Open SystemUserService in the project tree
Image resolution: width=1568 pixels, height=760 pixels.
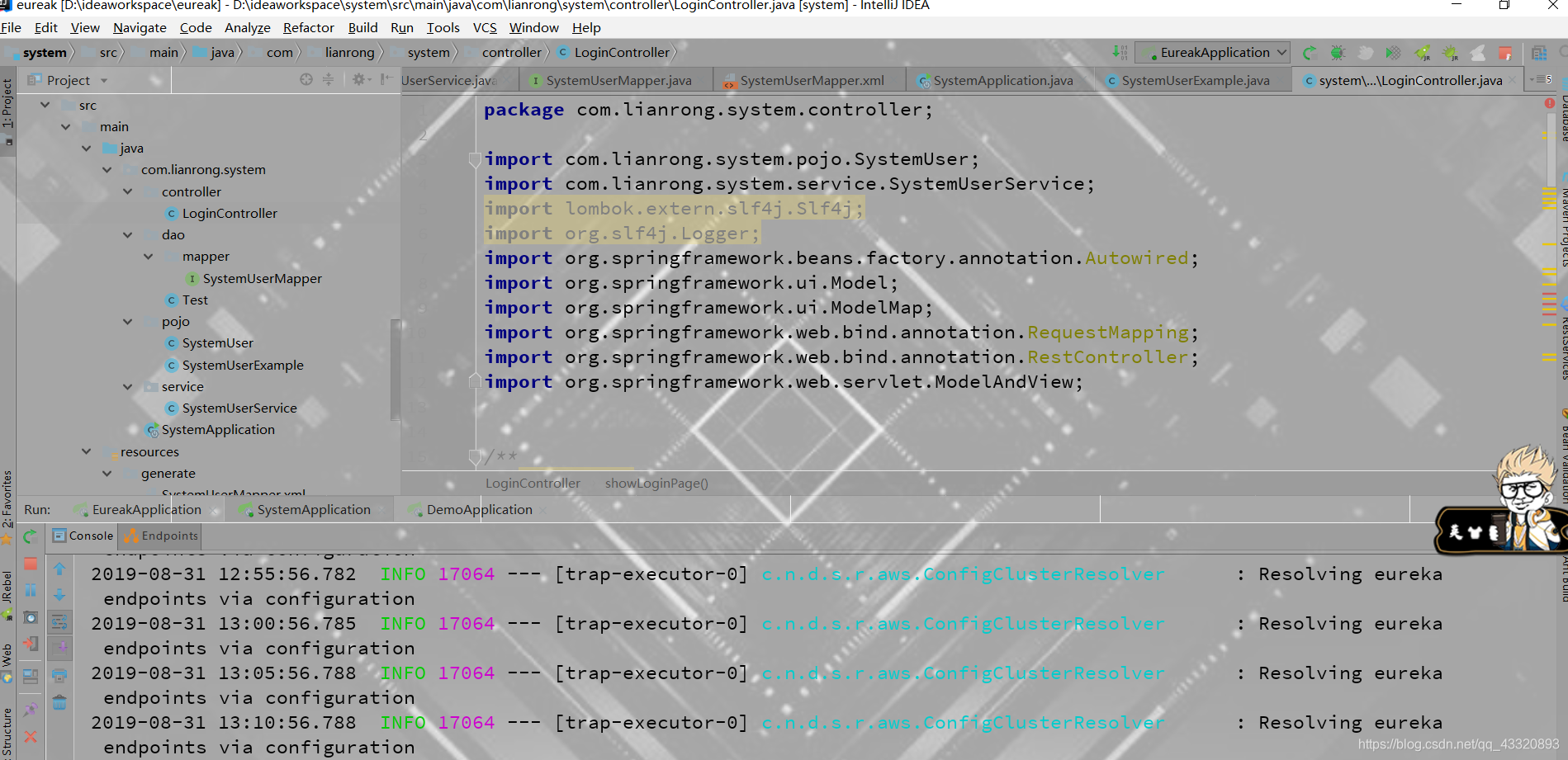coord(239,408)
